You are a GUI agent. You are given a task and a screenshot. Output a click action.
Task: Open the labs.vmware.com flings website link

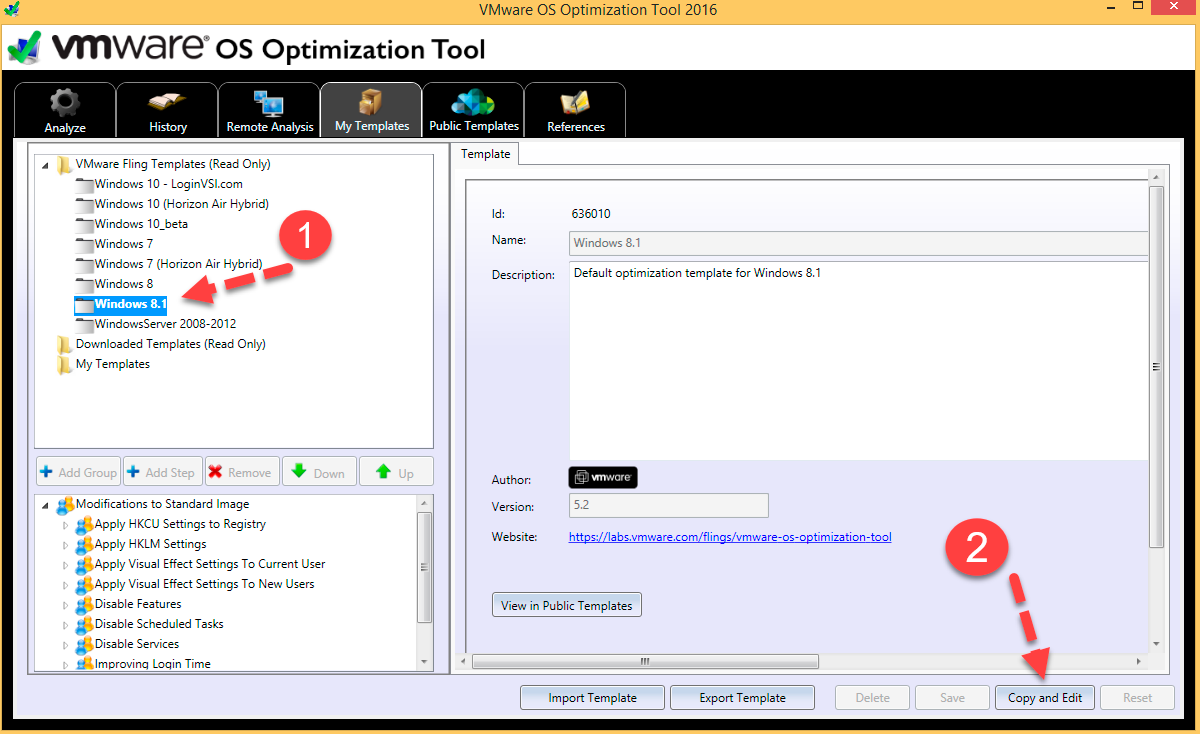coord(730,537)
